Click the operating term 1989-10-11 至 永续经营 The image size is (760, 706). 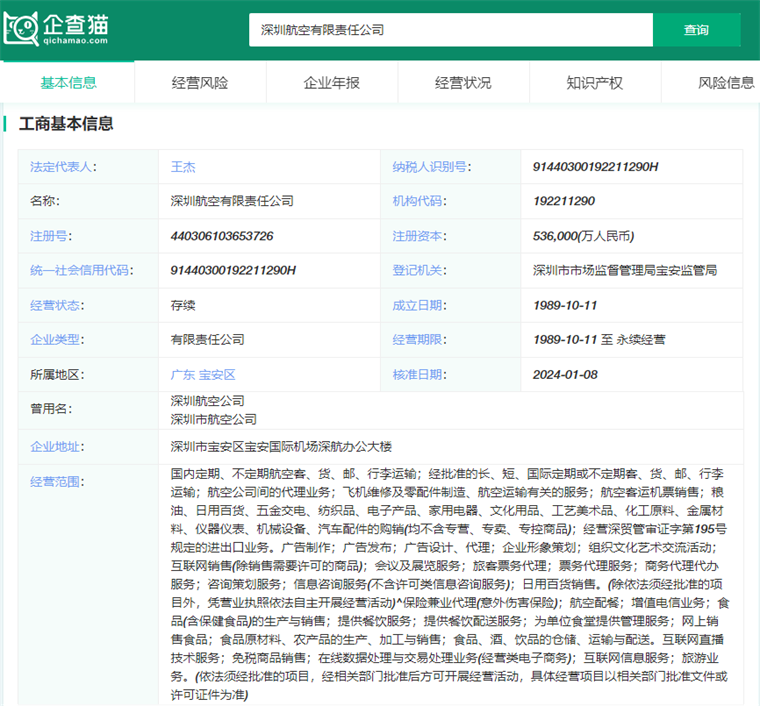point(599,340)
